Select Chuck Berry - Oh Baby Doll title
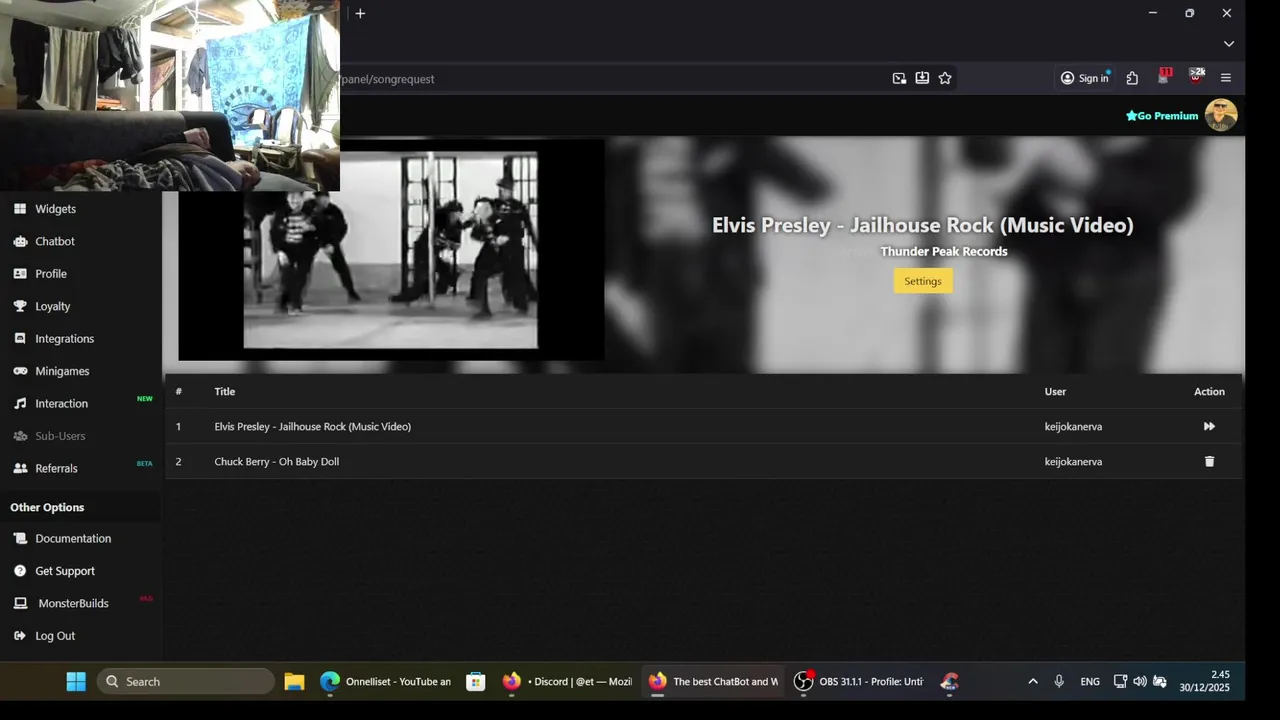 point(277,461)
